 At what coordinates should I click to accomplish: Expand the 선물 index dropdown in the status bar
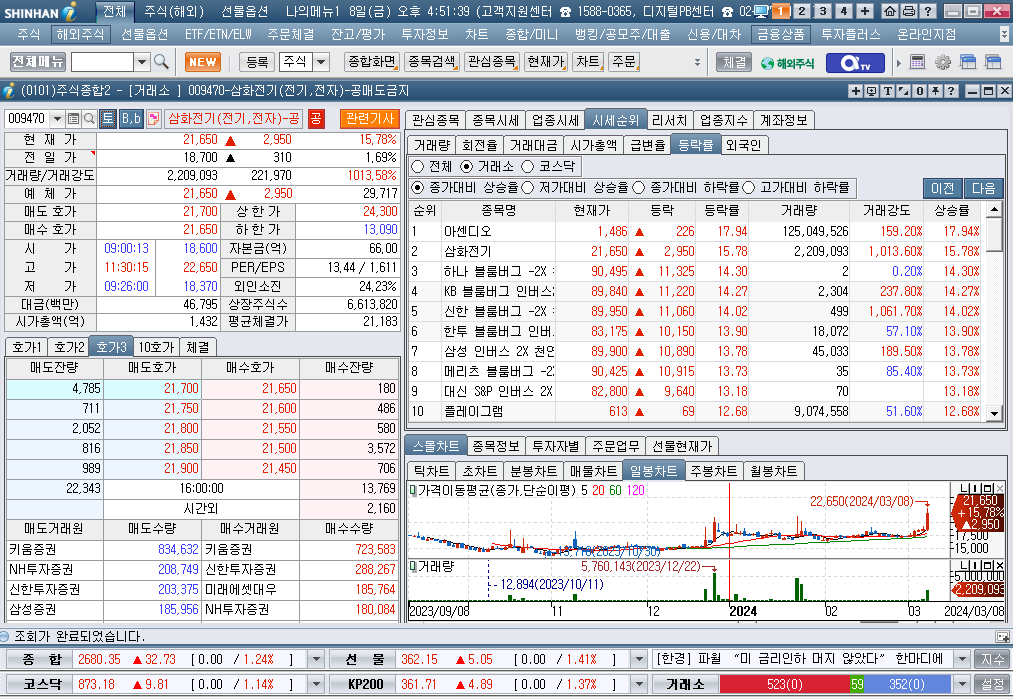pos(638,659)
